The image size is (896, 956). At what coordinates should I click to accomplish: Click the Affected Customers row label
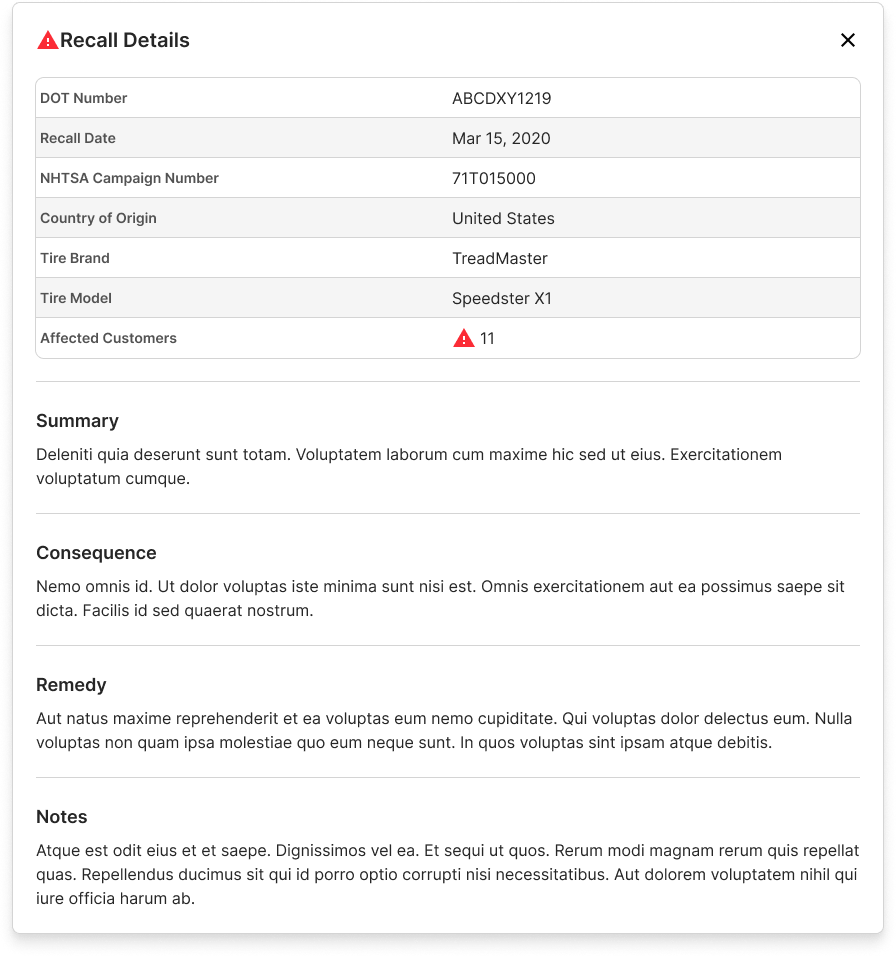click(108, 338)
